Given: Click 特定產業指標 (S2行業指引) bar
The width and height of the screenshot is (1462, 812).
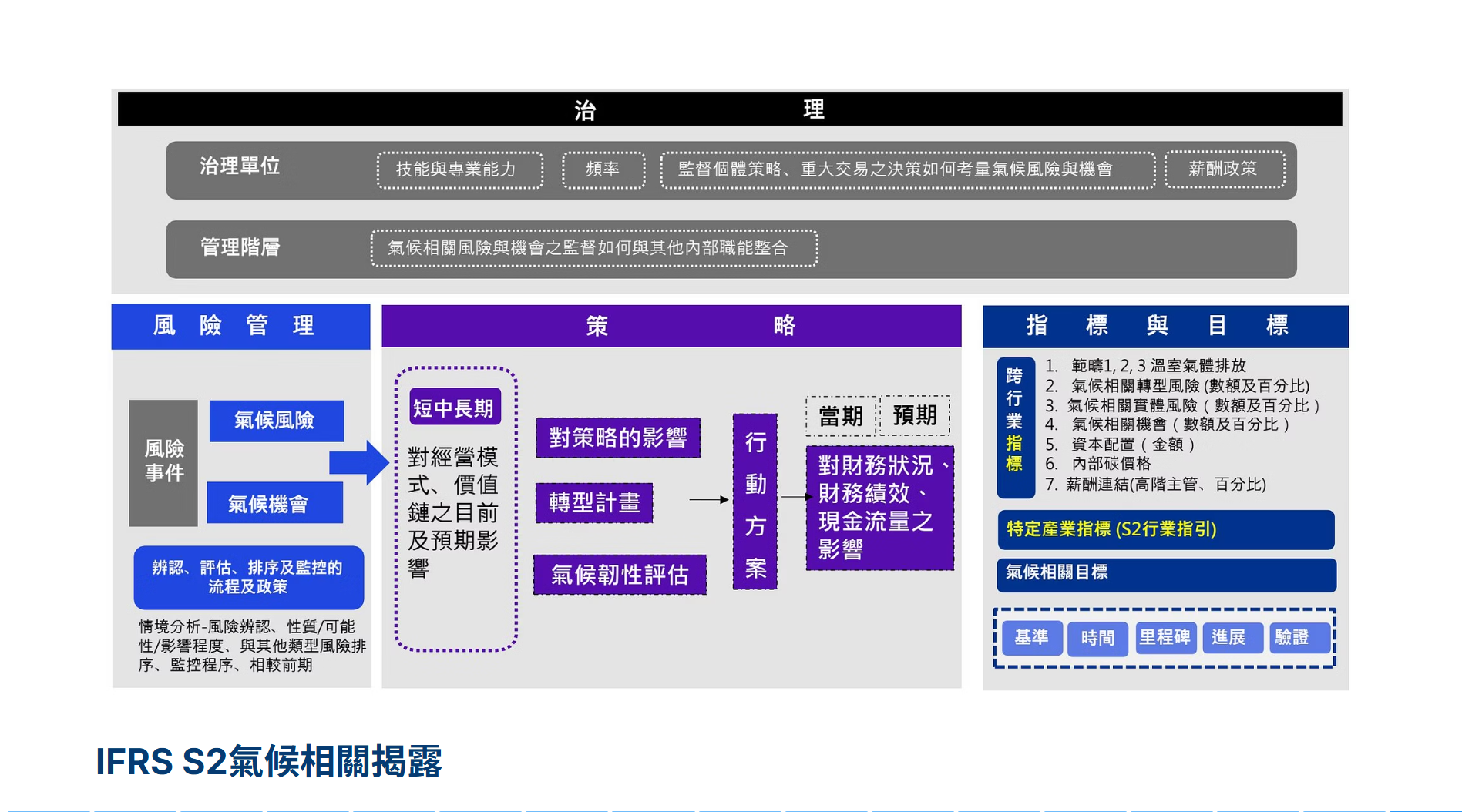Looking at the screenshot, I should point(1165,529).
